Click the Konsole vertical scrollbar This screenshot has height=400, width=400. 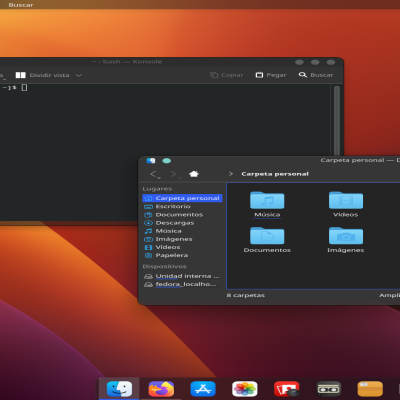[x=337, y=120]
